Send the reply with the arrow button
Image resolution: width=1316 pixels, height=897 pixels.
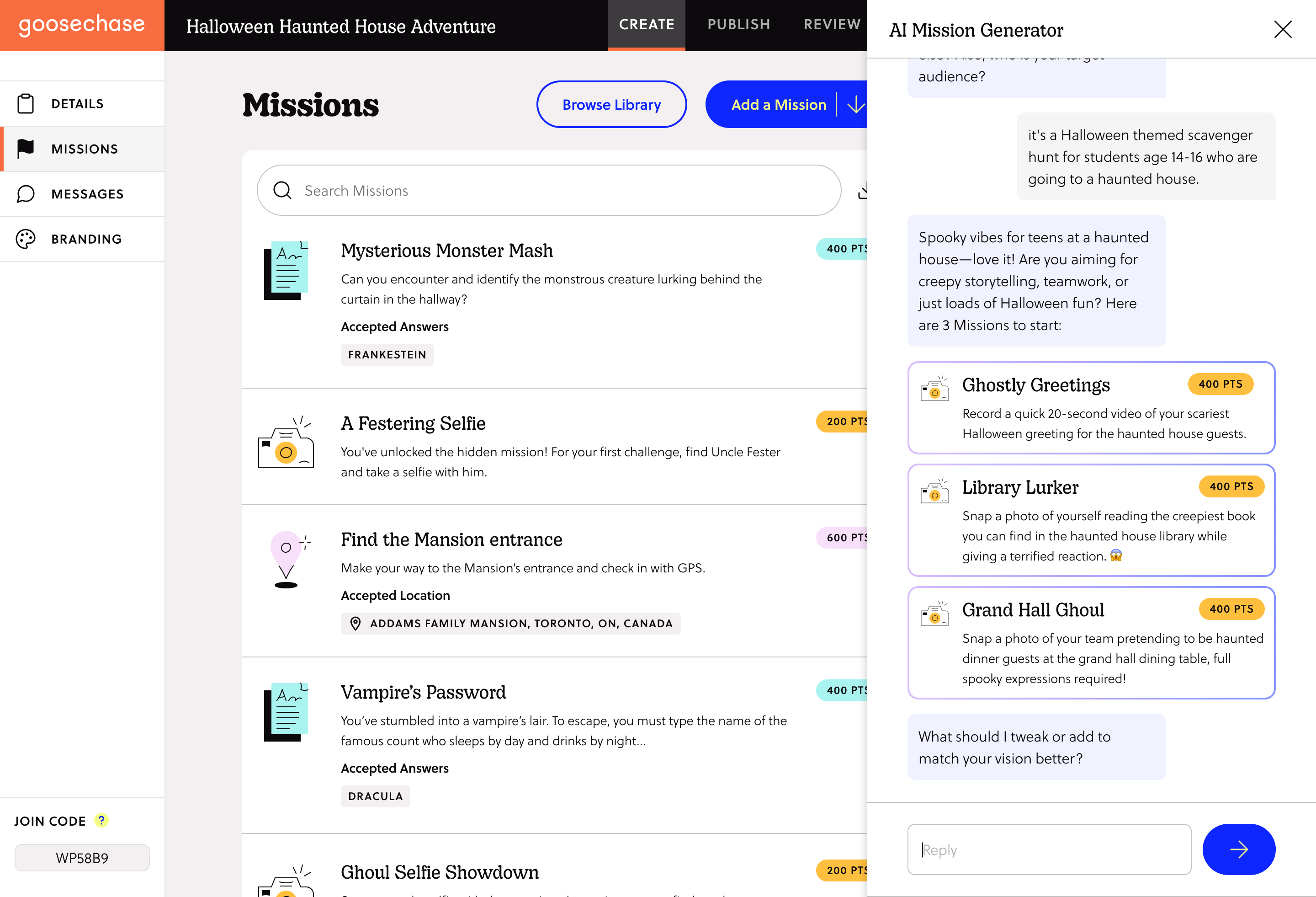1238,849
